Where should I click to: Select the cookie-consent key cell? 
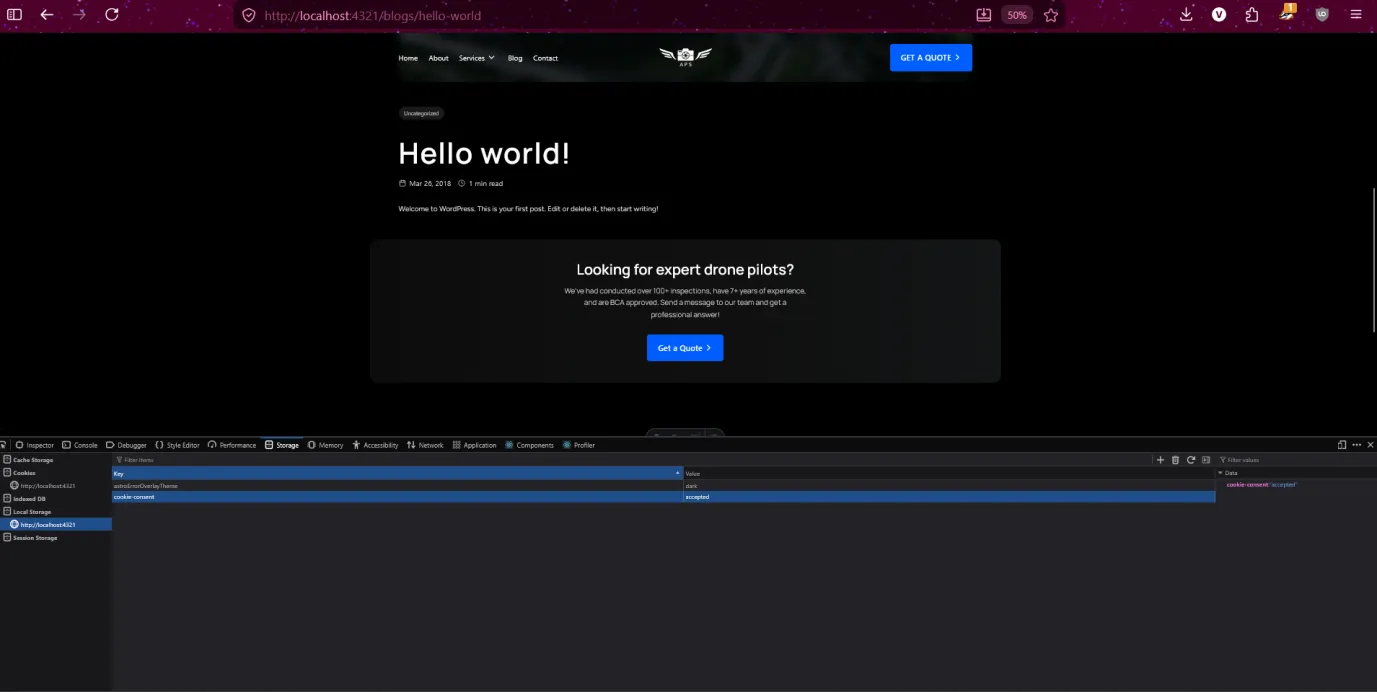pos(397,497)
